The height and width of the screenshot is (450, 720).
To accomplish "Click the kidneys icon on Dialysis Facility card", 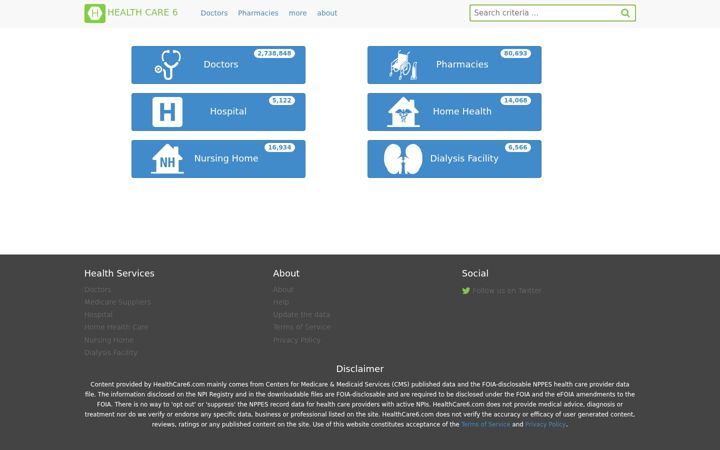I will (403, 159).
